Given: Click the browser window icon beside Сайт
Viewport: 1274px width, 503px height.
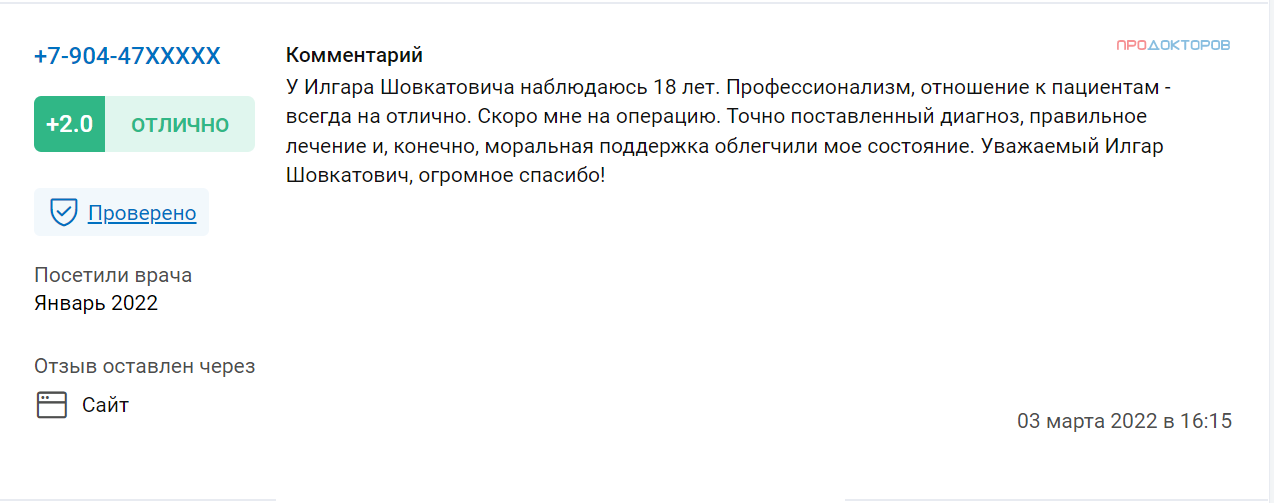Looking at the screenshot, I should tap(51, 405).
